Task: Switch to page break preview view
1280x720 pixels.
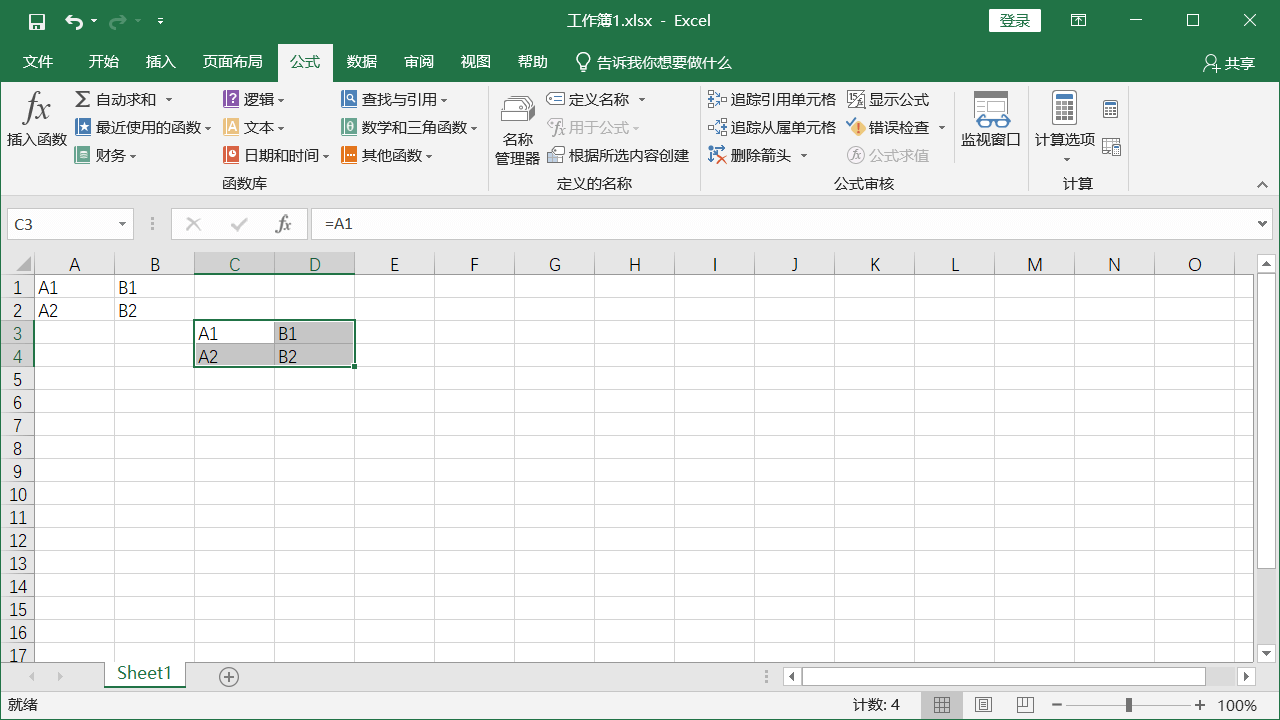Action: [1024, 705]
